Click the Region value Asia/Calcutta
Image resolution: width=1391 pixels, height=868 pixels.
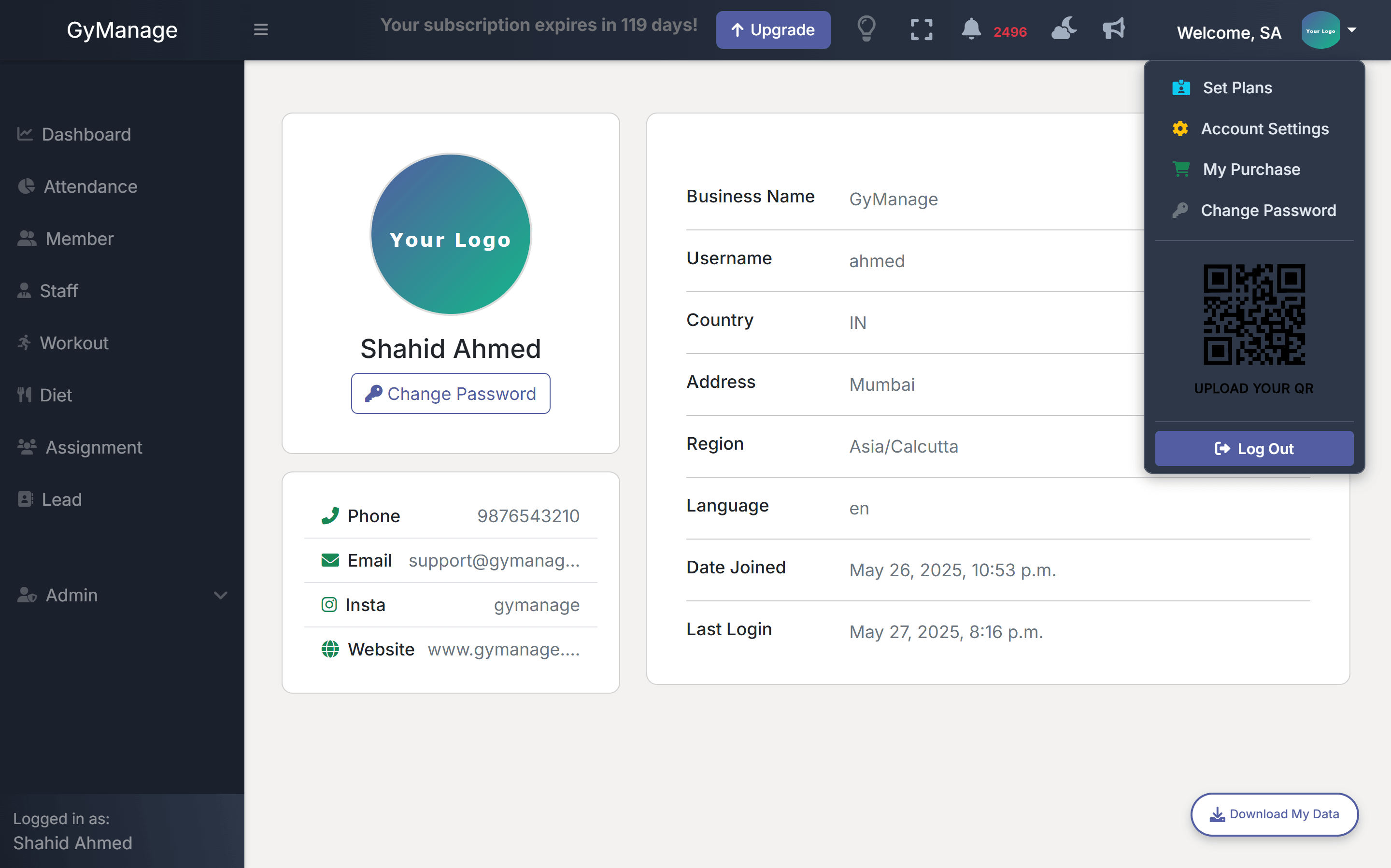904,447
